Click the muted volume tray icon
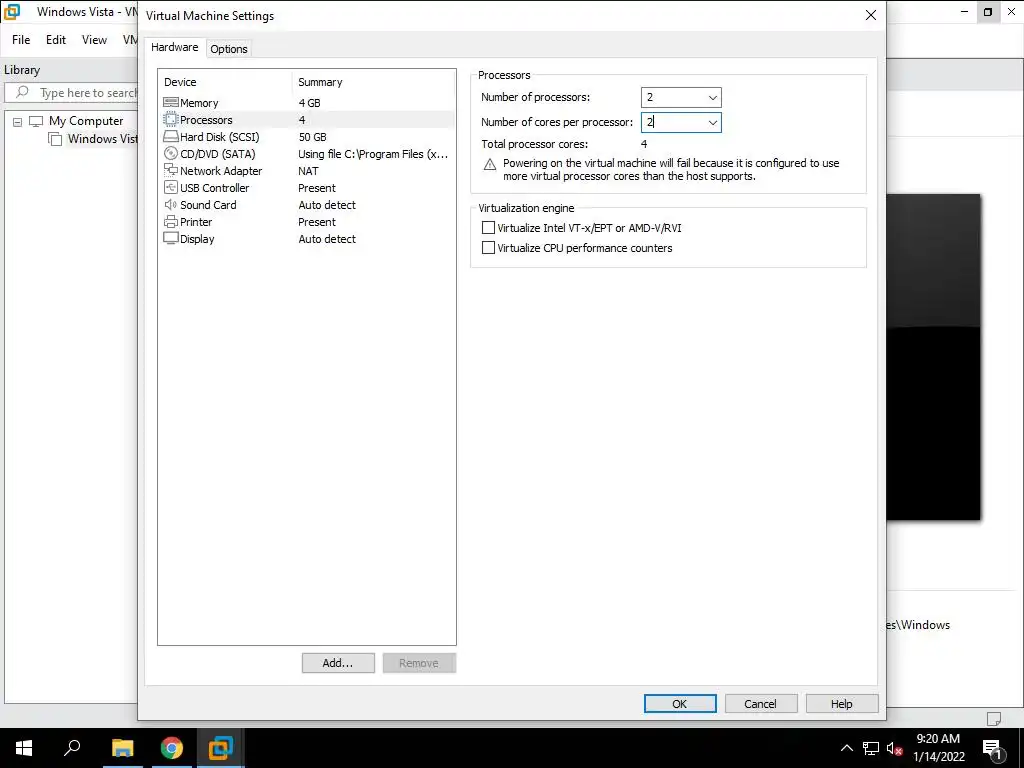The height and width of the screenshot is (768, 1024). [894, 748]
